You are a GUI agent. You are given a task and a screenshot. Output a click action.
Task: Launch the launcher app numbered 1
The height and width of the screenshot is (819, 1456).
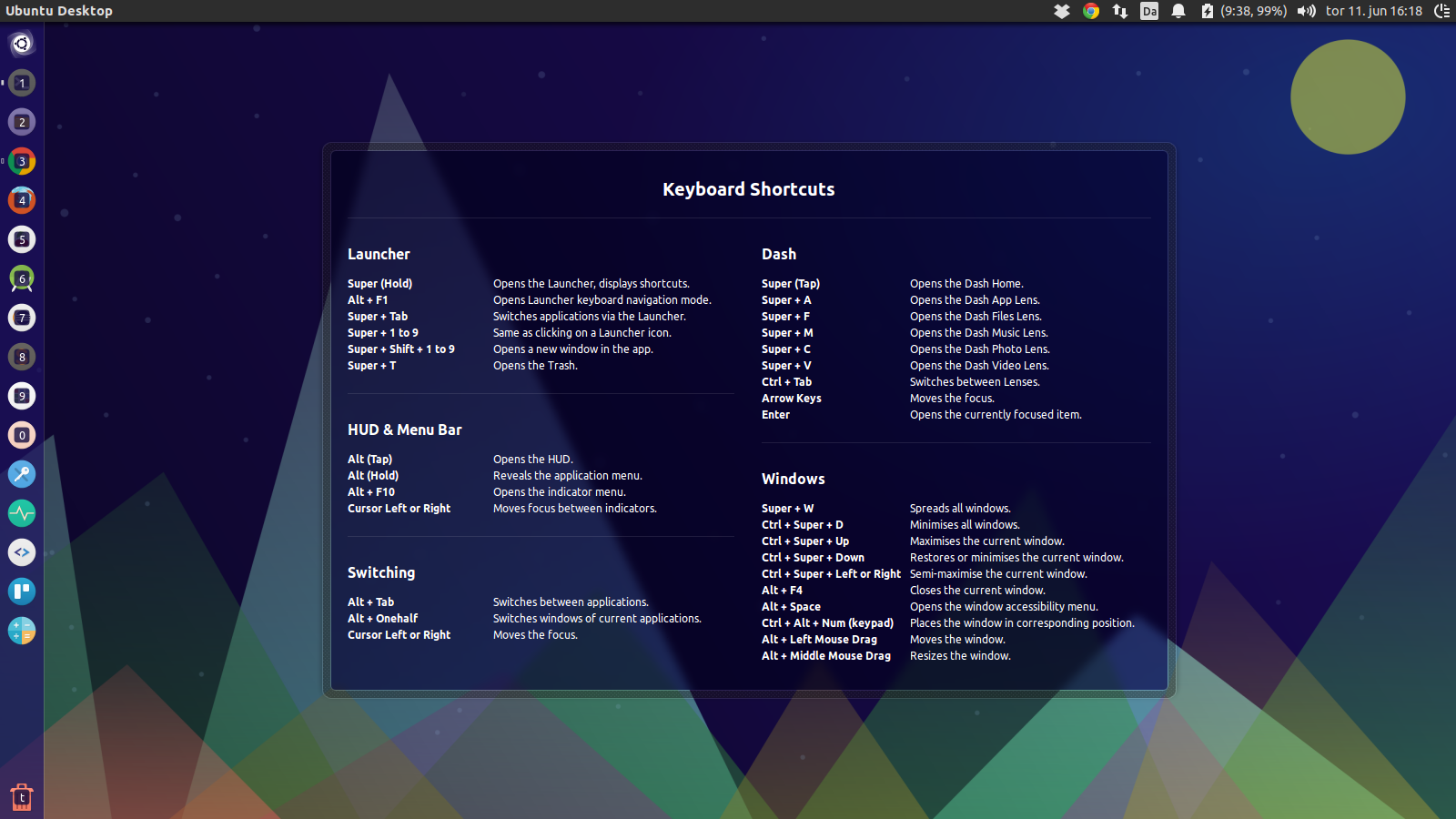22,83
